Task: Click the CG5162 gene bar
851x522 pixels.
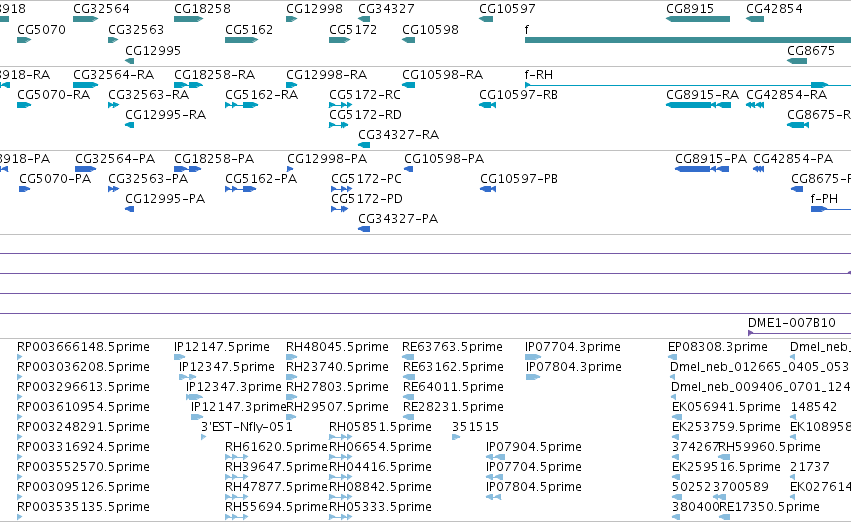Action: (242, 40)
